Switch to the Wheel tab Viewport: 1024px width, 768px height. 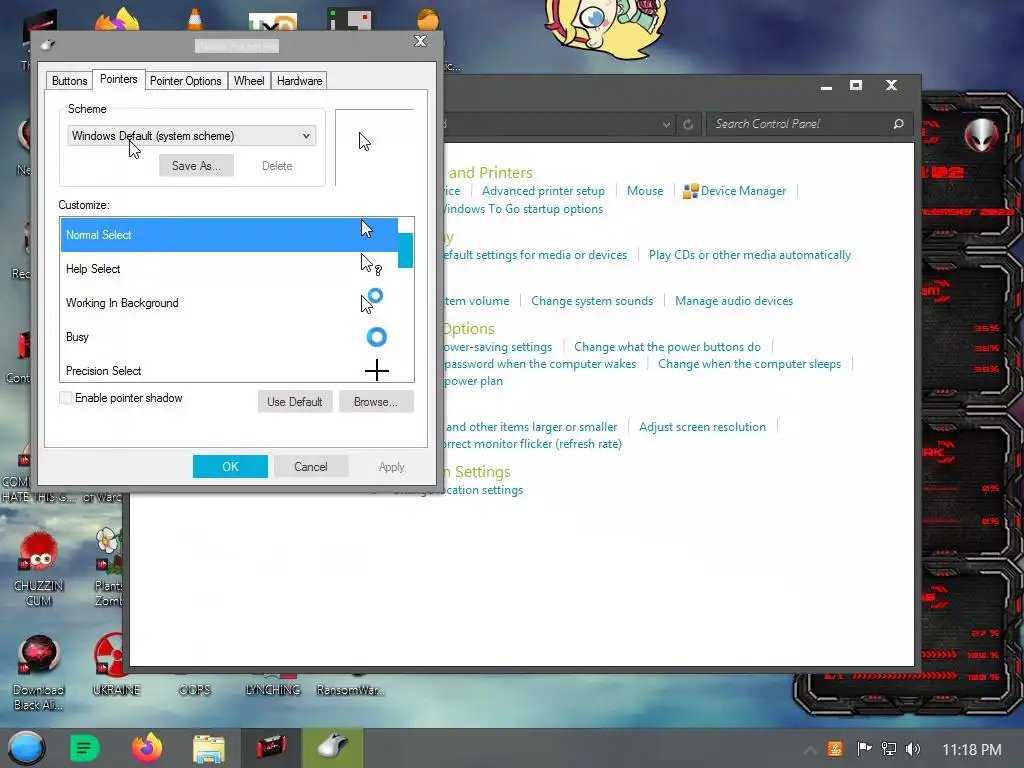point(249,81)
